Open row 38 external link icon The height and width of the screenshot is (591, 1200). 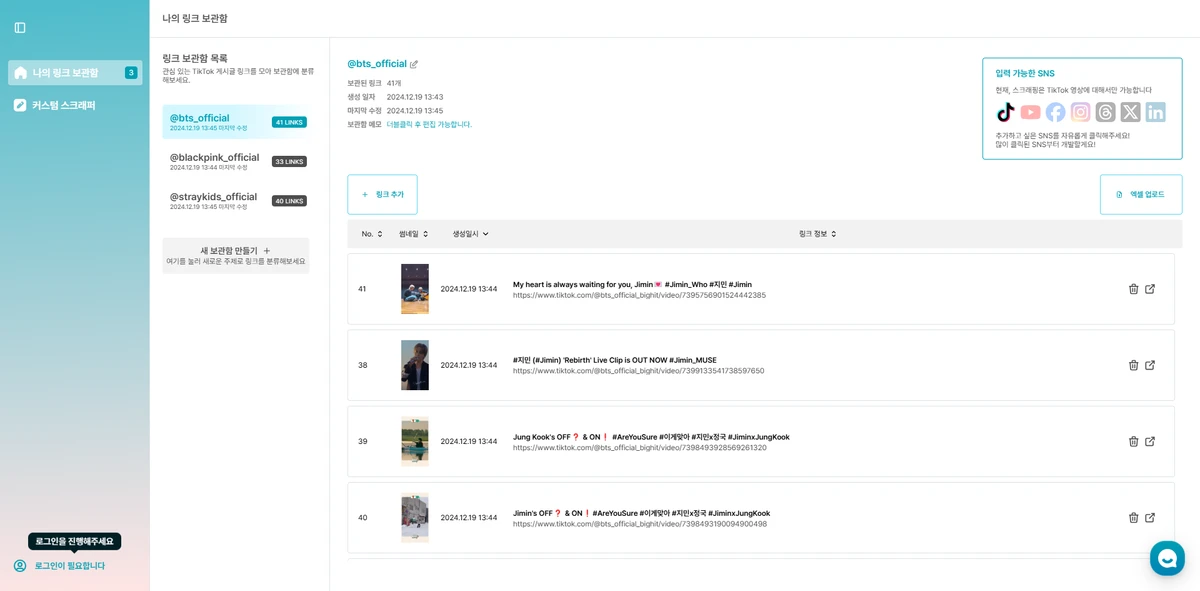[x=1150, y=365]
